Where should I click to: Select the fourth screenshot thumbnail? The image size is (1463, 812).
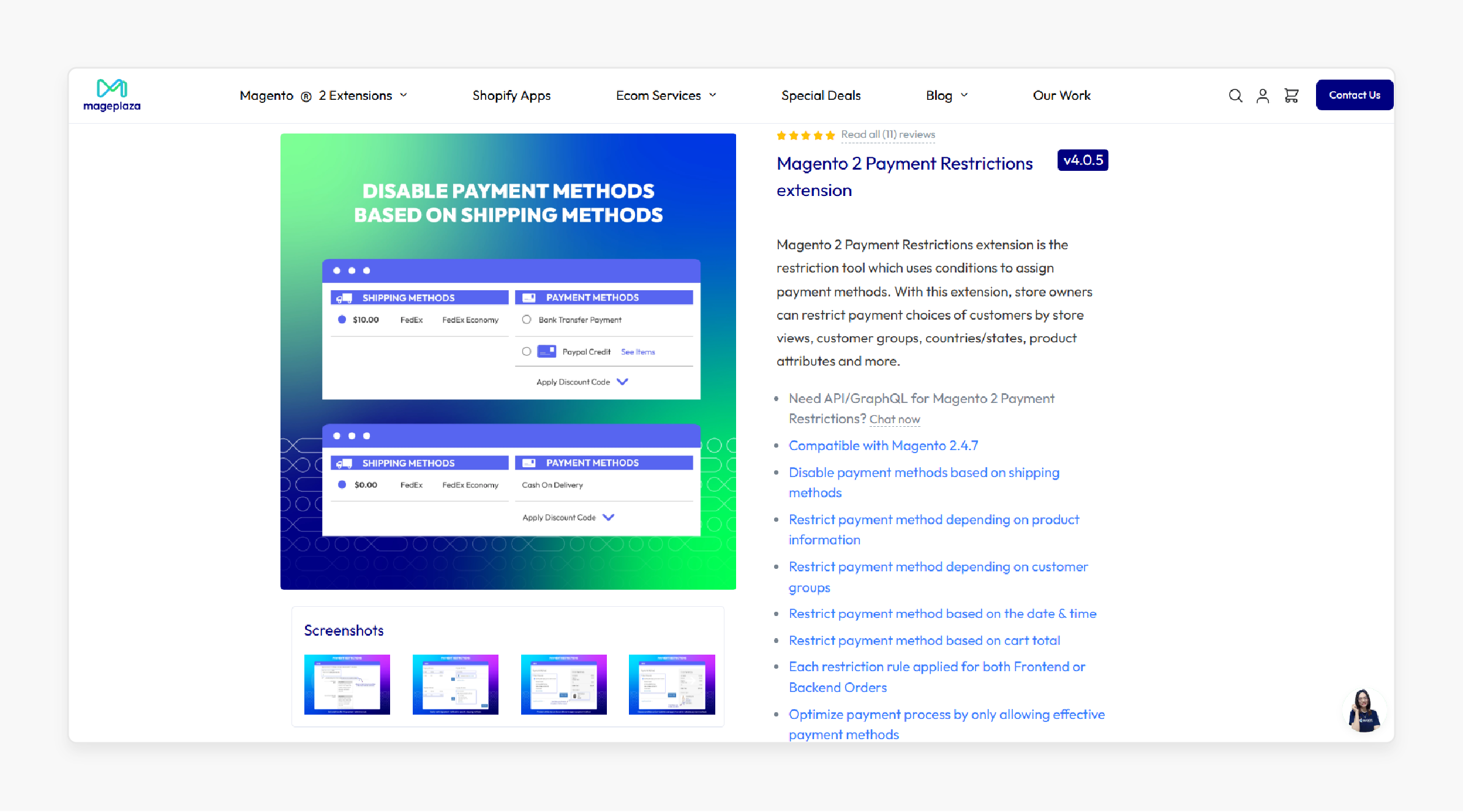pyautogui.click(x=672, y=685)
